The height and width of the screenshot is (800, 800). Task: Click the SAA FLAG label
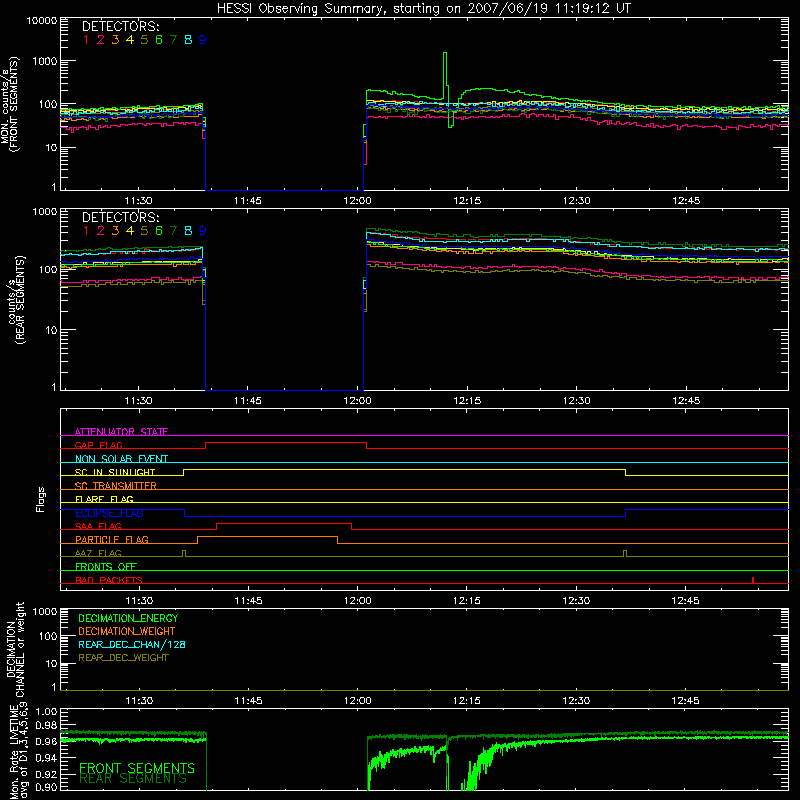point(98,526)
